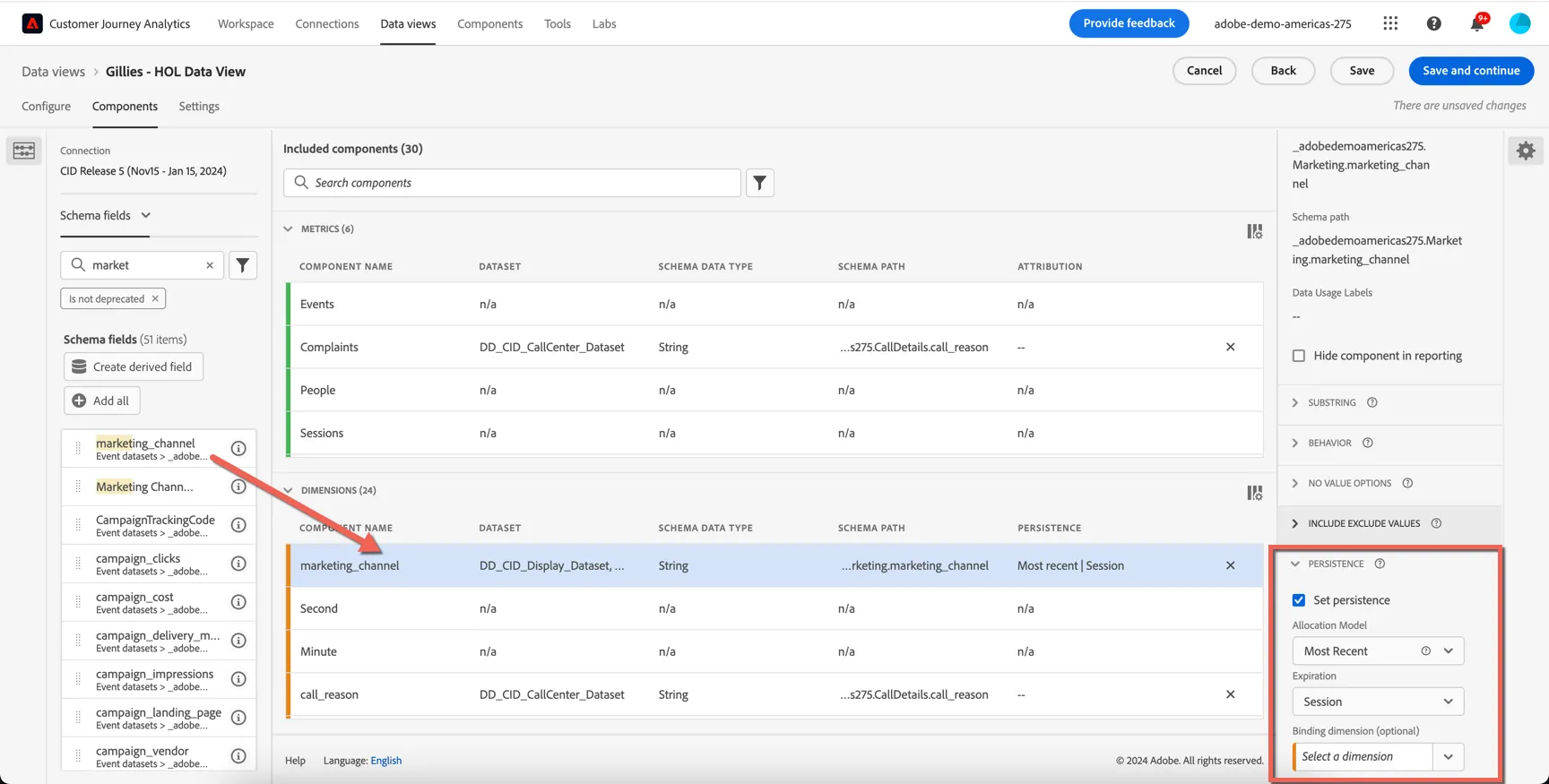Open the schema fields filter icon
Screen dimensions: 1549x784
pyautogui.click(x=243, y=265)
